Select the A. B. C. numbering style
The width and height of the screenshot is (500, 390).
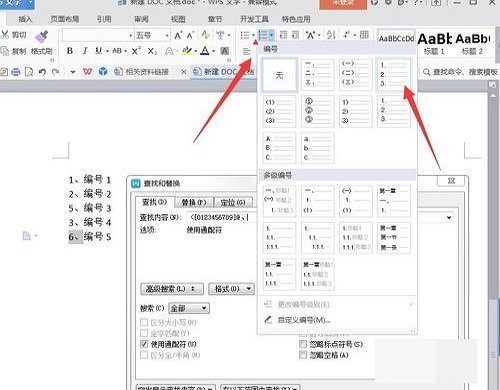pyautogui.click(x=279, y=148)
